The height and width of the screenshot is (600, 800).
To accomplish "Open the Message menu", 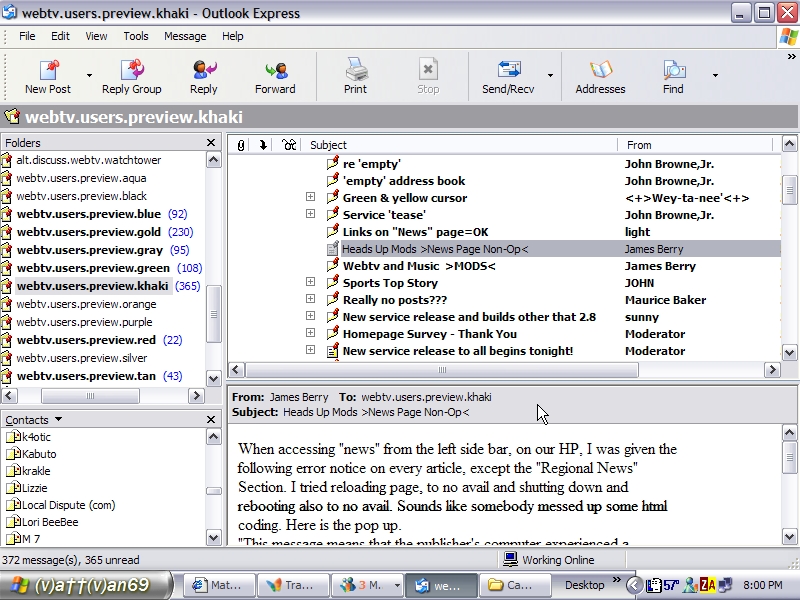I will point(185,36).
